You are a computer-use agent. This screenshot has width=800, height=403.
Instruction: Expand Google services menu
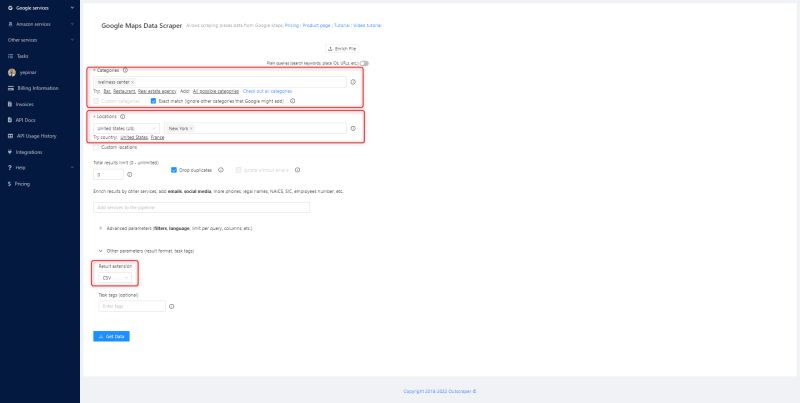[x=40, y=8]
